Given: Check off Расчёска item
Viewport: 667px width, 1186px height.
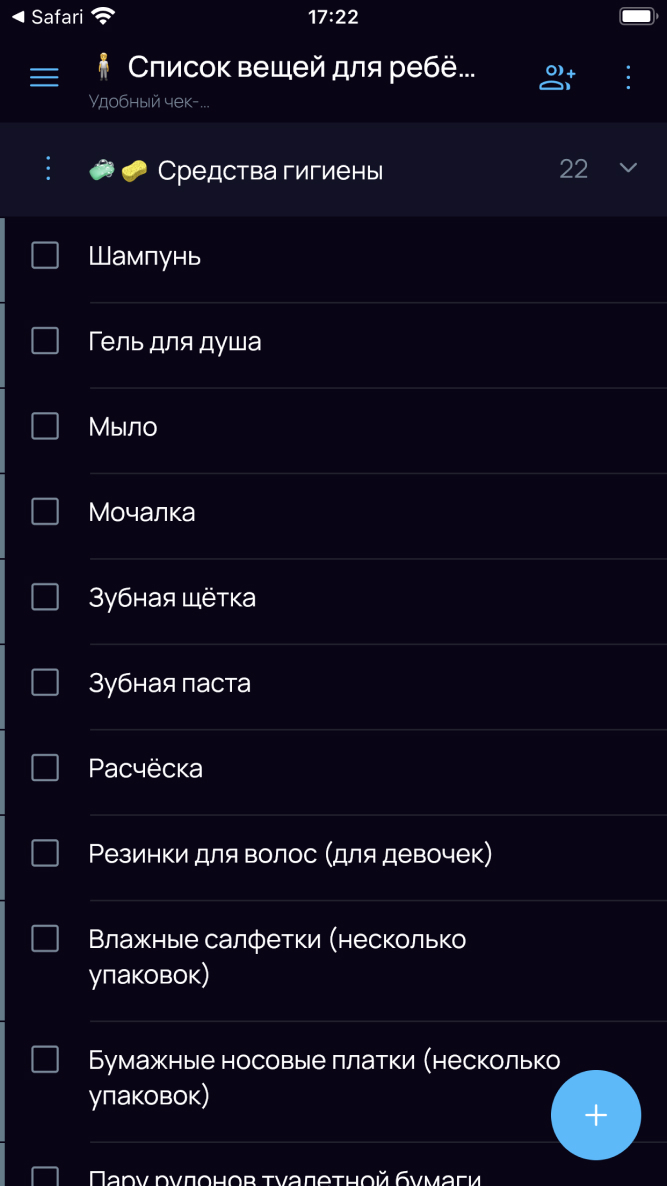Looking at the screenshot, I should (45, 768).
